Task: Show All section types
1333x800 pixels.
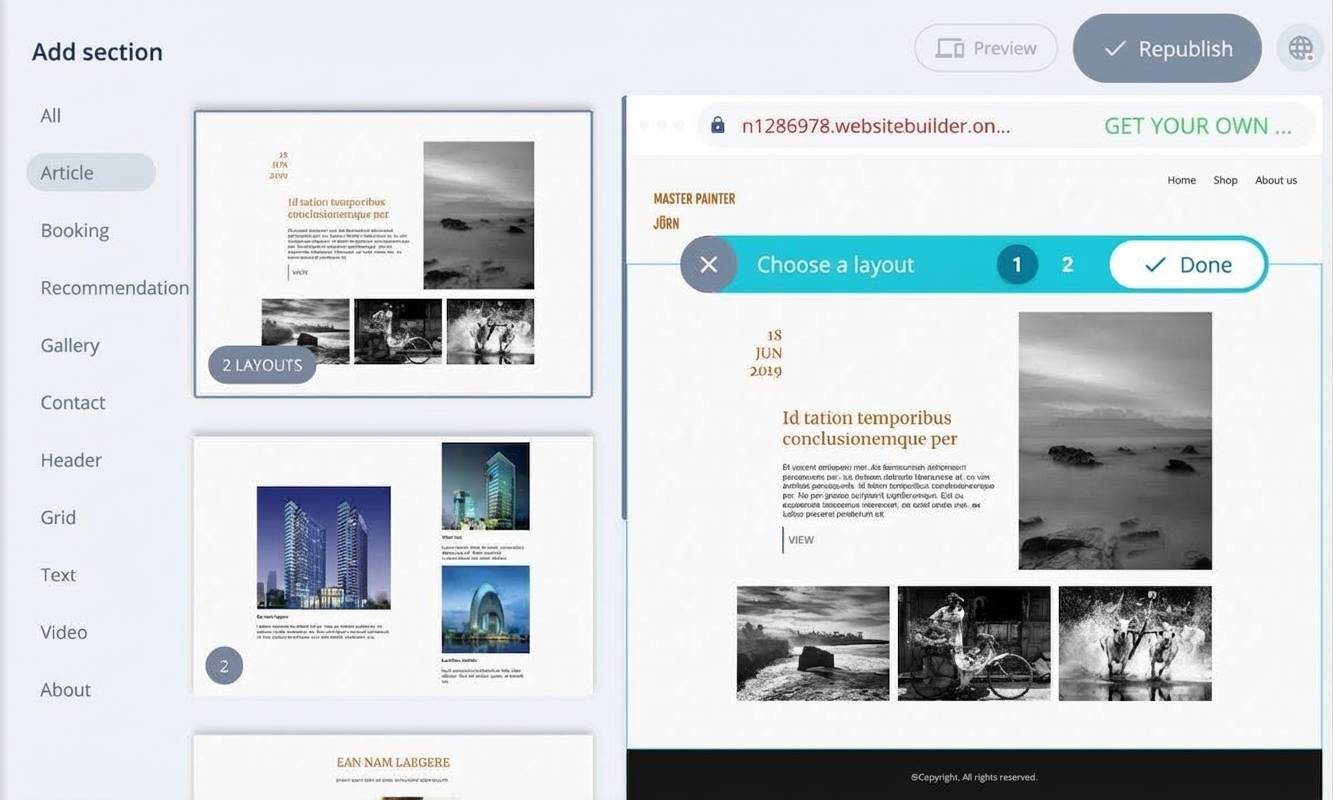Action: [51, 116]
